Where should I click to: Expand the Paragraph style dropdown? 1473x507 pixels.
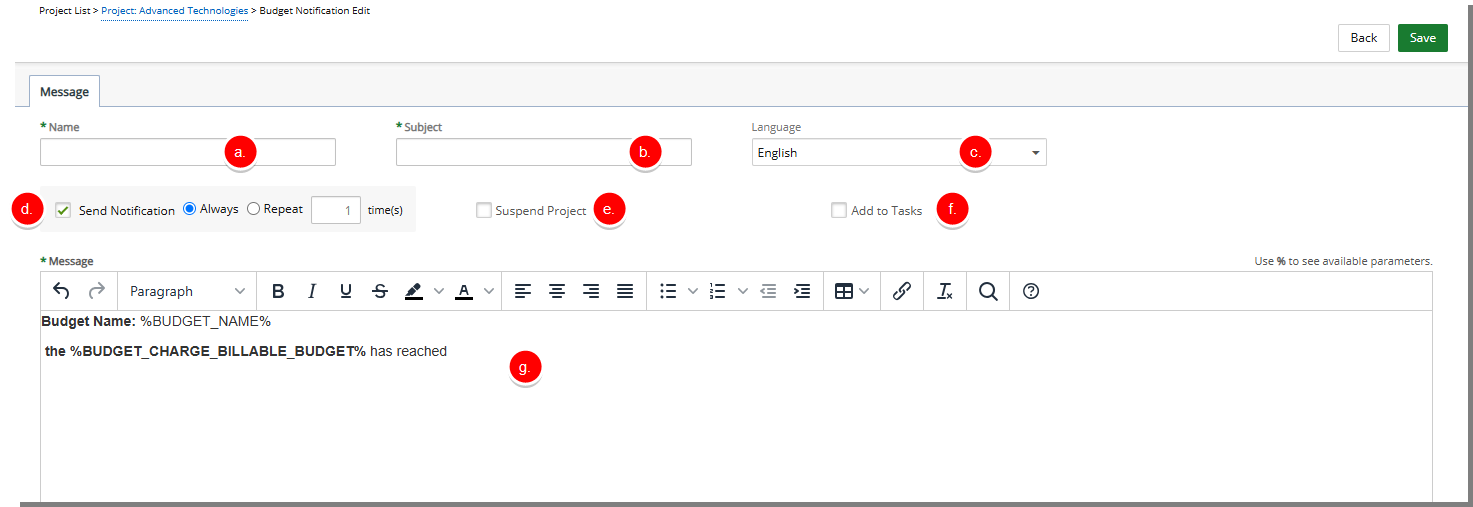187,291
